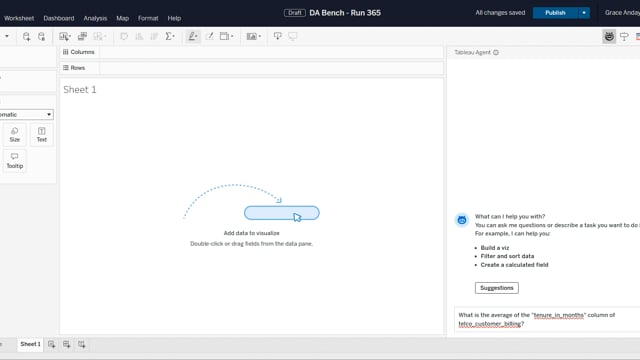Click the Highlight pen toolbar icon
Image resolution: width=640 pixels, height=360 pixels.
(192, 37)
